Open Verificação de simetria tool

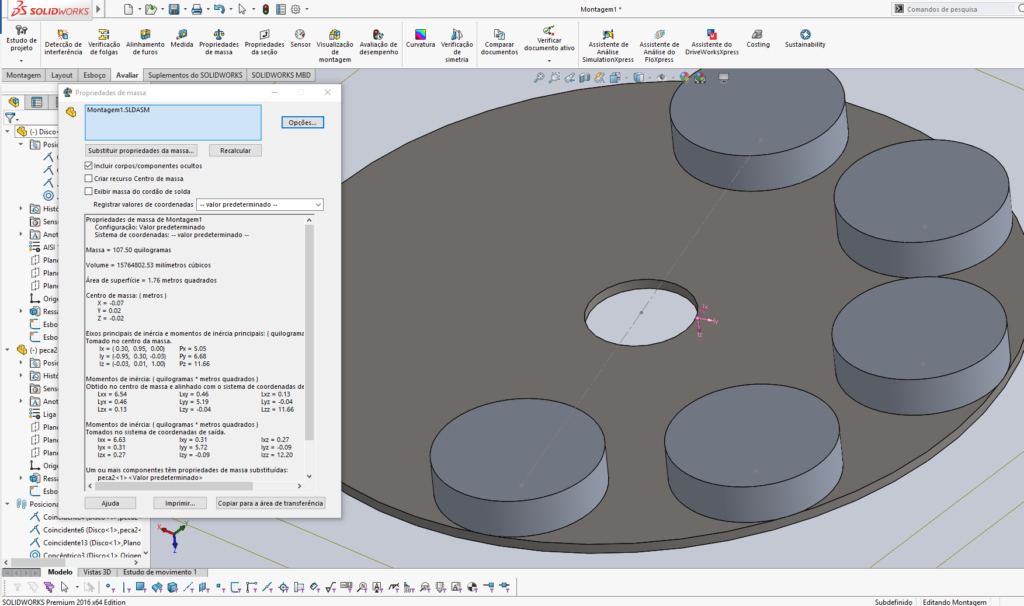(x=456, y=45)
